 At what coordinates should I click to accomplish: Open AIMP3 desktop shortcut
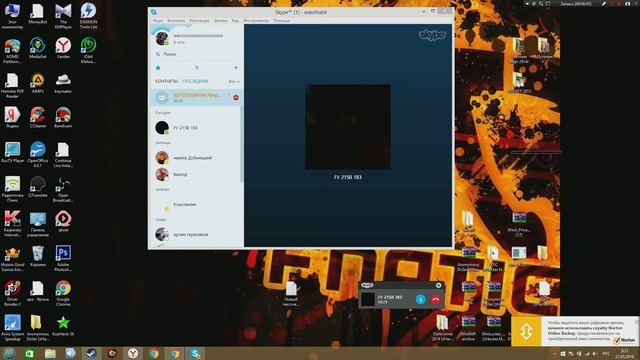pyautogui.click(x=38, y=83)
